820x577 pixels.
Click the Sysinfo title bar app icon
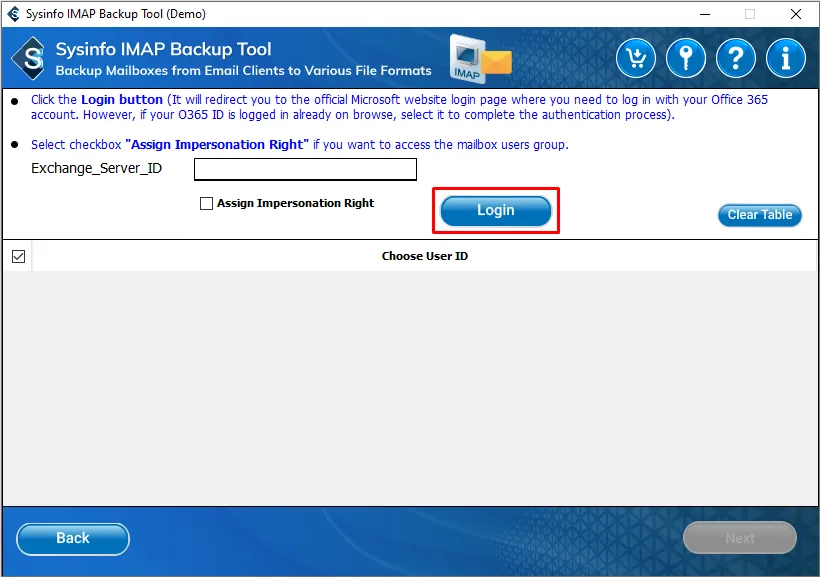pyautogui.click(x=14, y=14)
